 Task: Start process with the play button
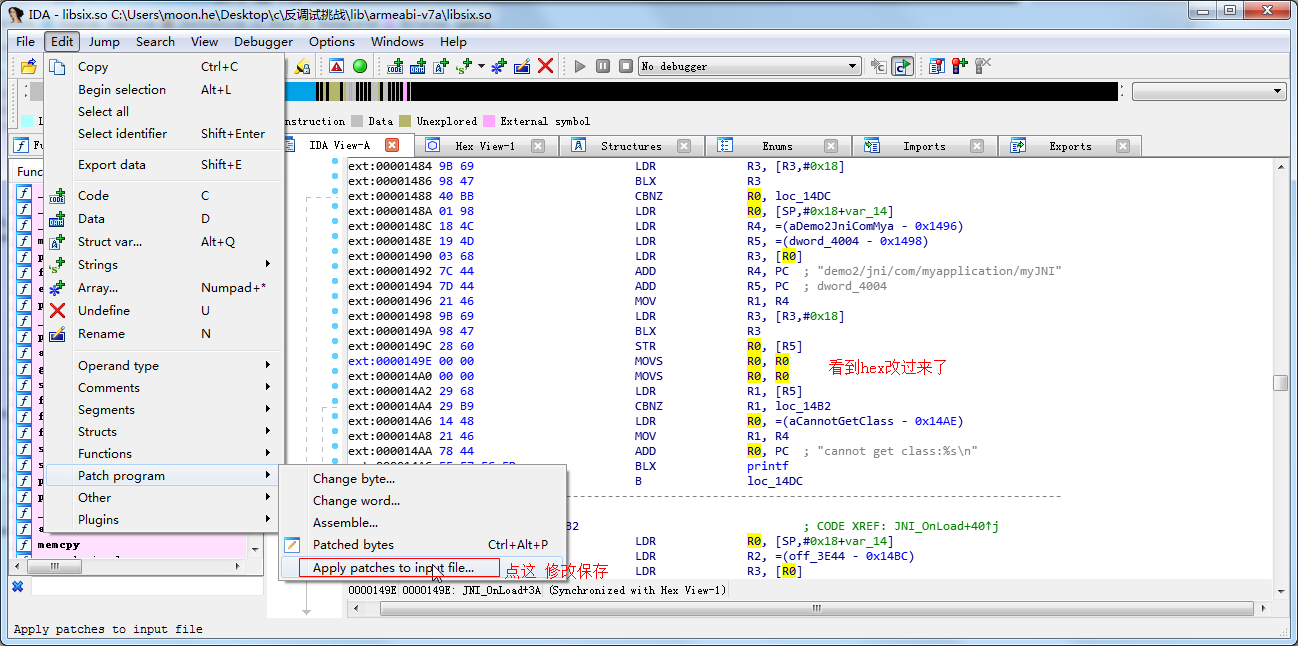(x=580, y=66)
